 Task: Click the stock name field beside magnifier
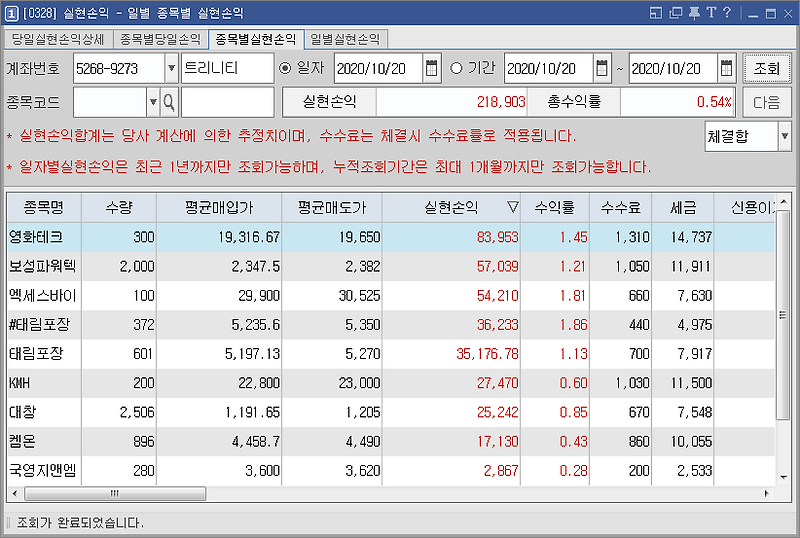227,102
